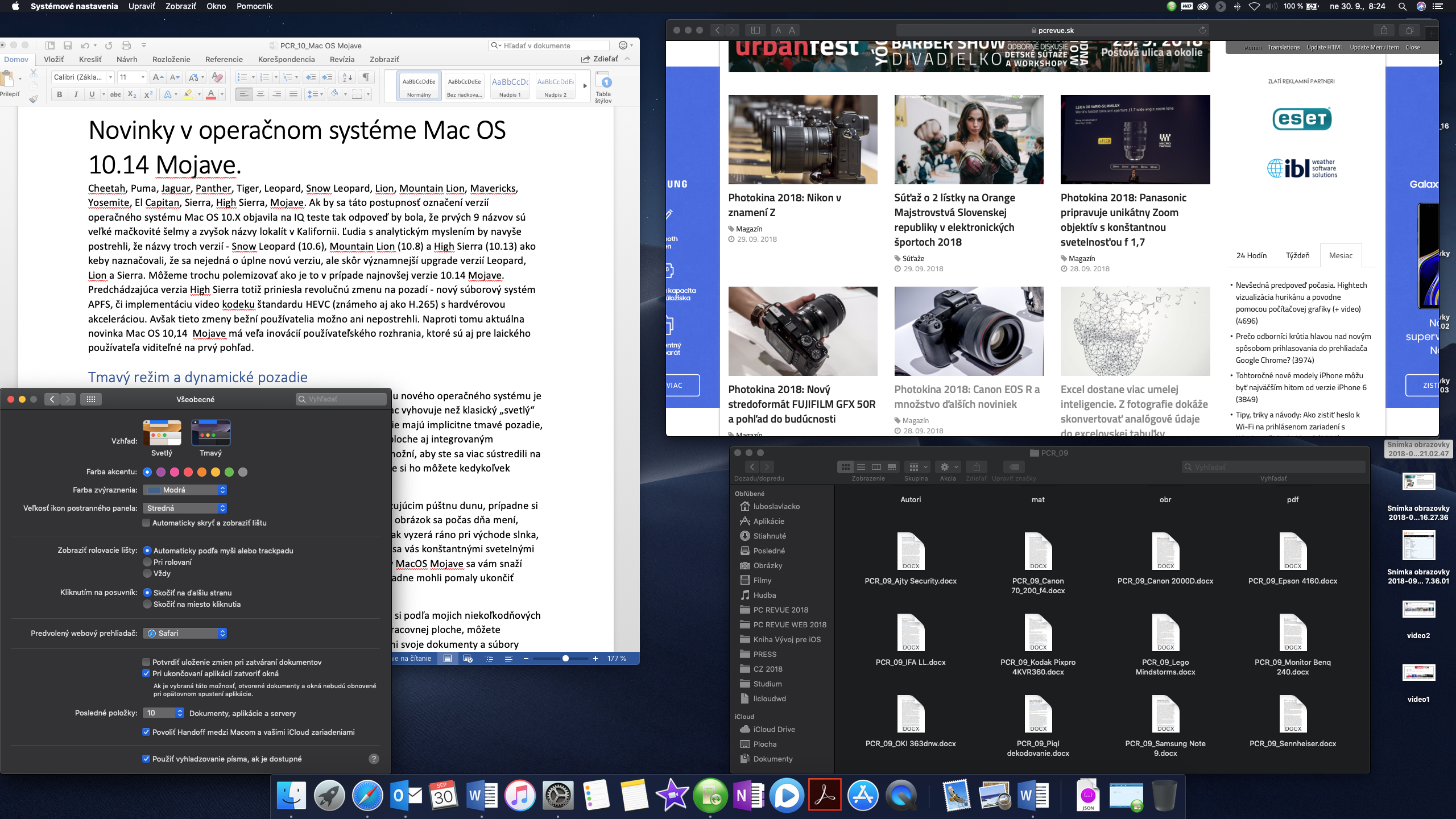
Task: Select the Týždeň tab on pcrevue page
Action: [x=1297, y=255]
